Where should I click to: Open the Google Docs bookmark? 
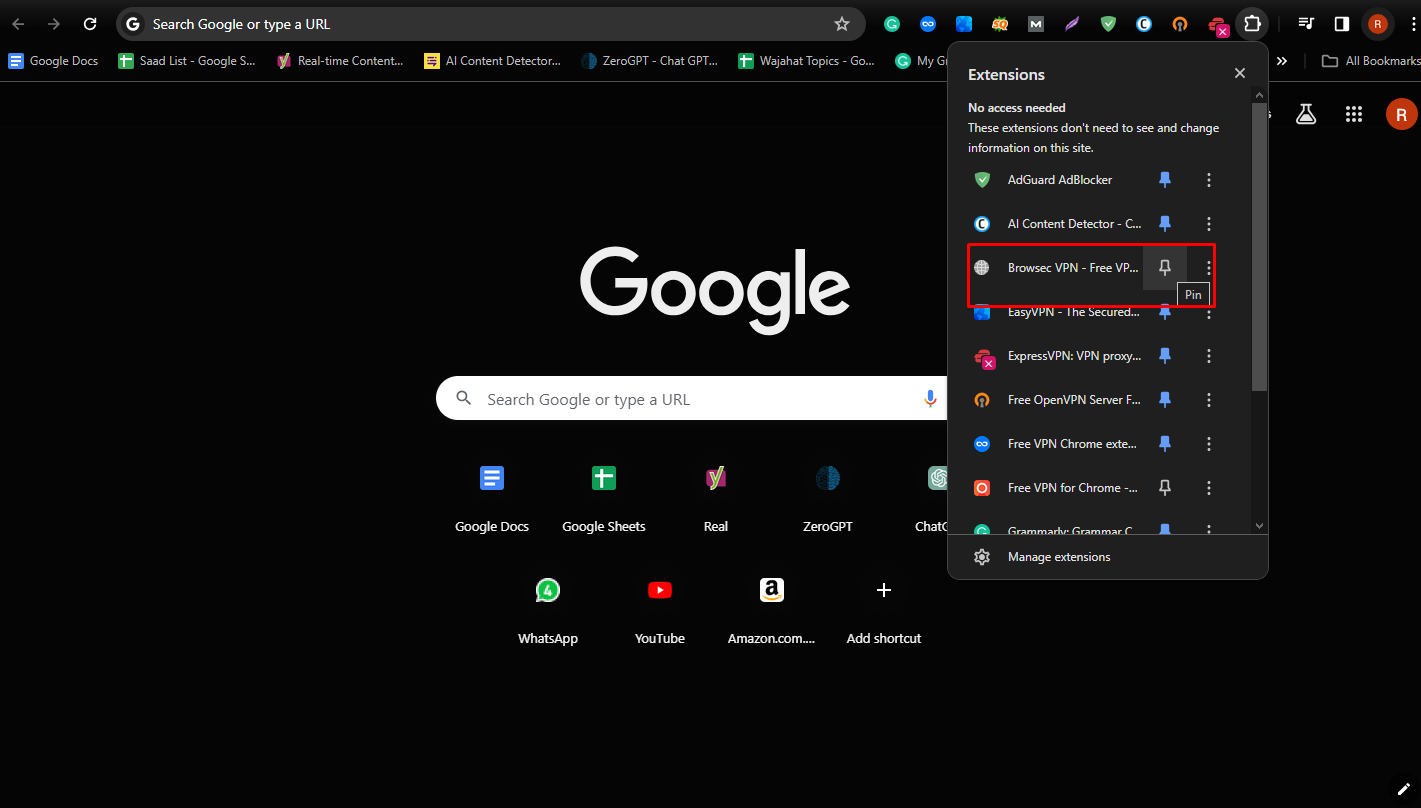54,61
